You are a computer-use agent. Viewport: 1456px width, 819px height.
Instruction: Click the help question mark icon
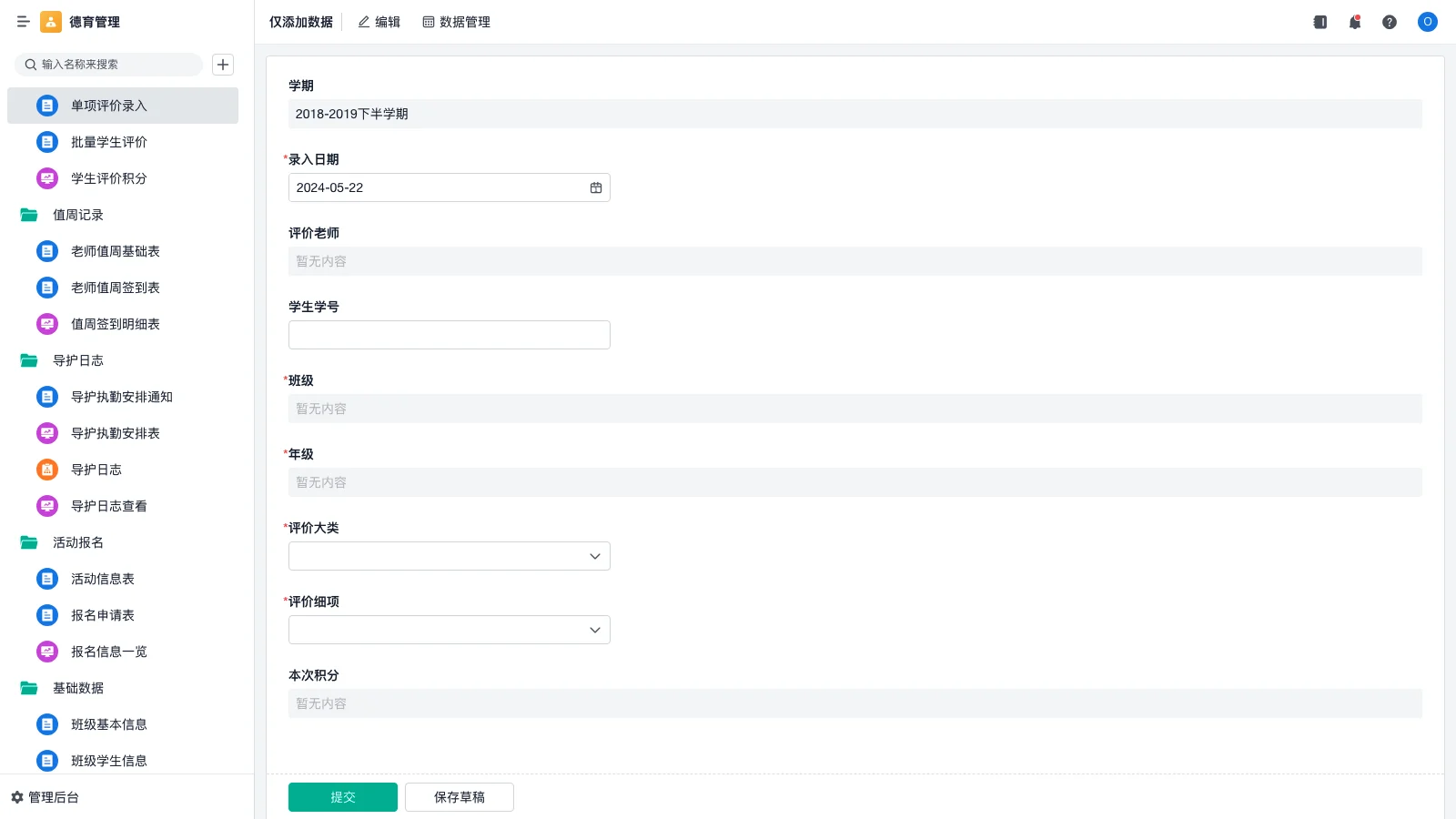(1390, 22)
